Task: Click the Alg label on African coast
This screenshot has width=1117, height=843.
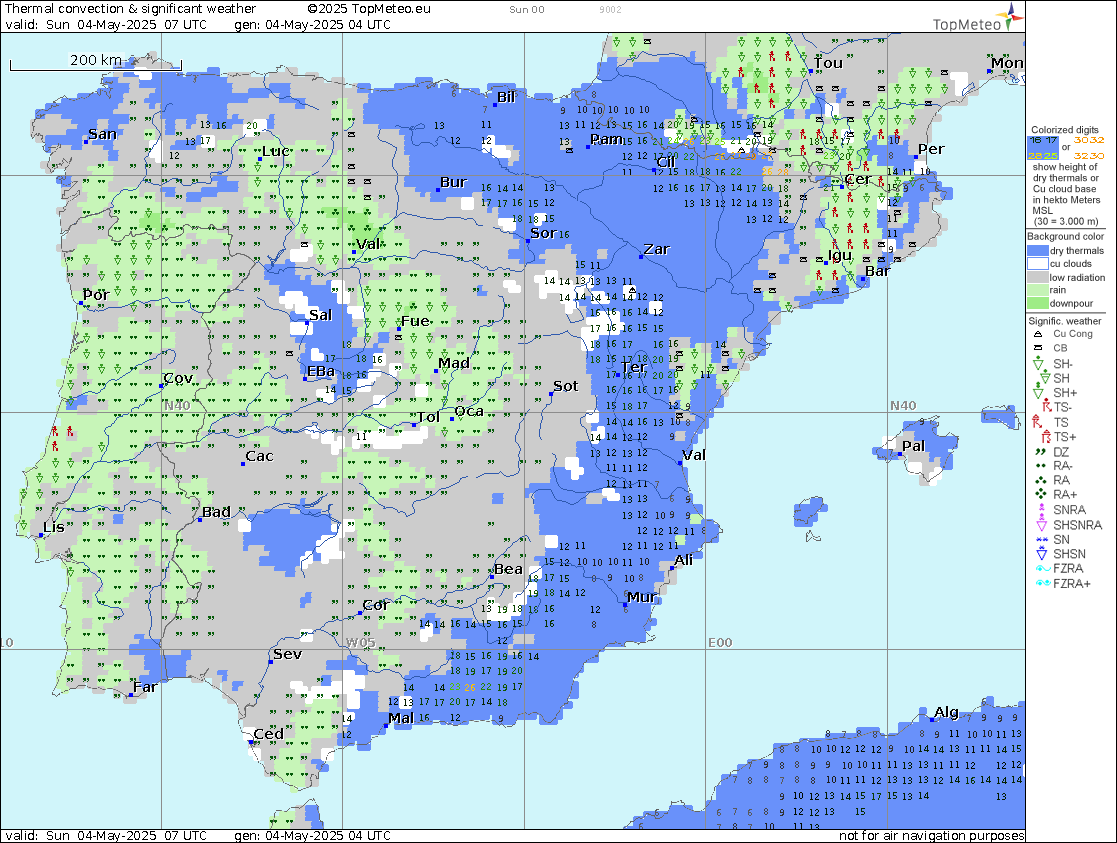Action: click(946, 712)
